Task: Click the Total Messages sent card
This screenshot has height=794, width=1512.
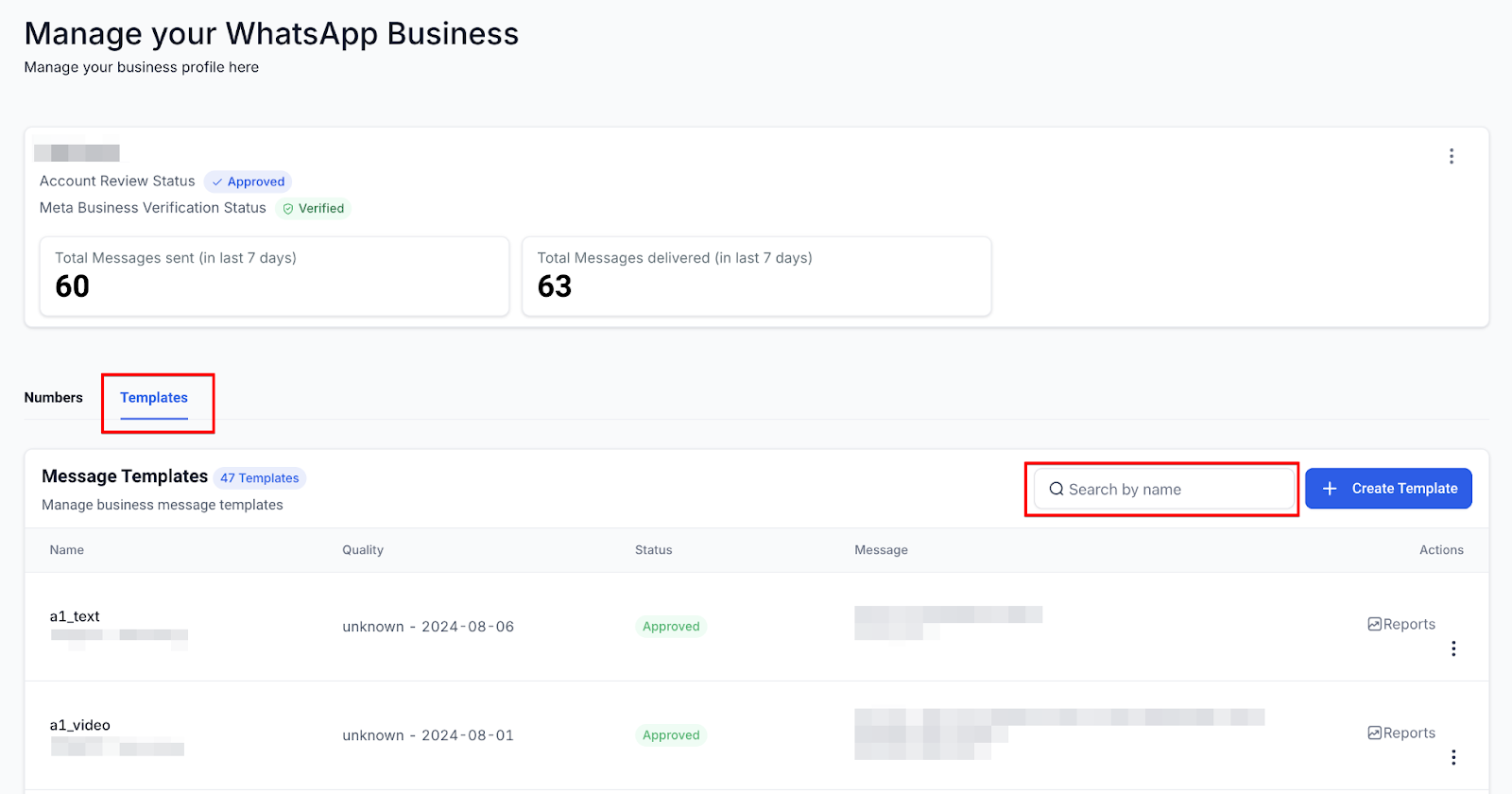Action: (274, 276)
